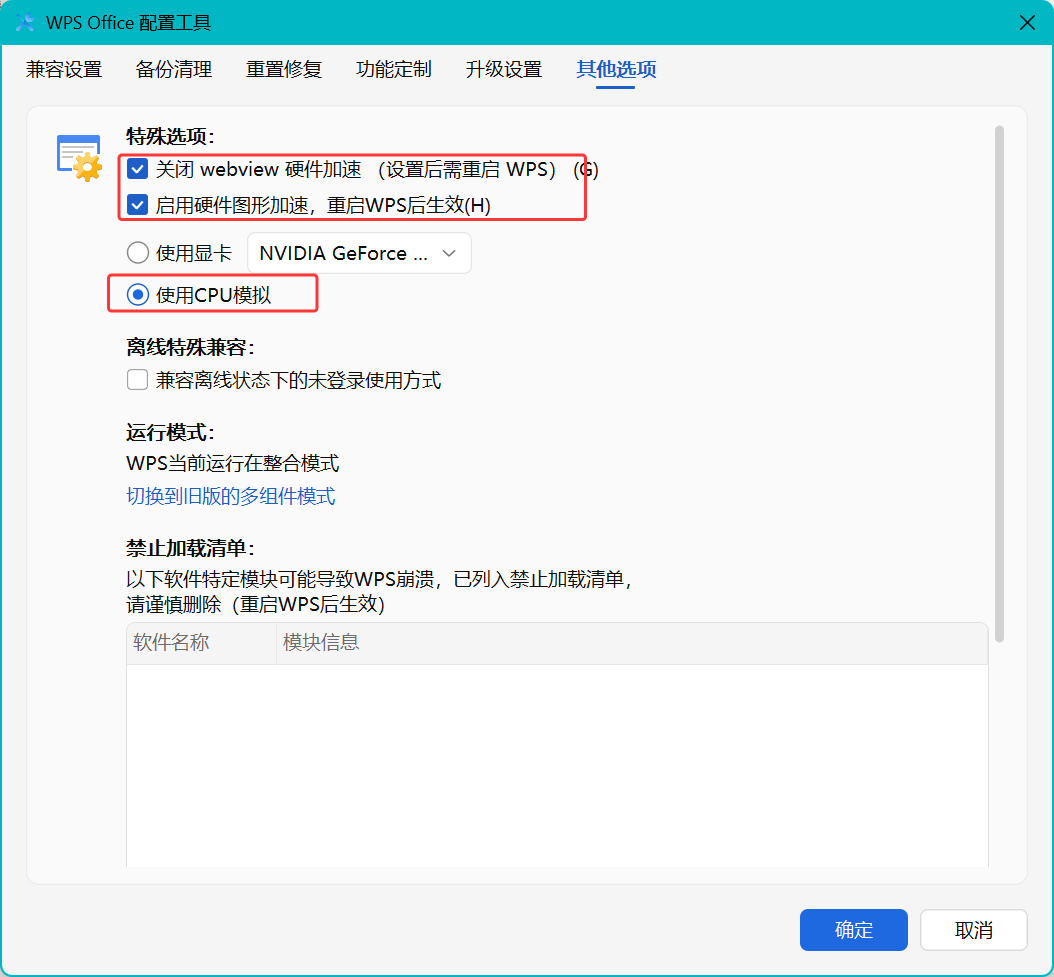Image resolution: width=1054 pixels, height=977 pixels.
Task: Switch to the 兼容设置 tab
Action: pyautogui.click(x=64, y=69)
